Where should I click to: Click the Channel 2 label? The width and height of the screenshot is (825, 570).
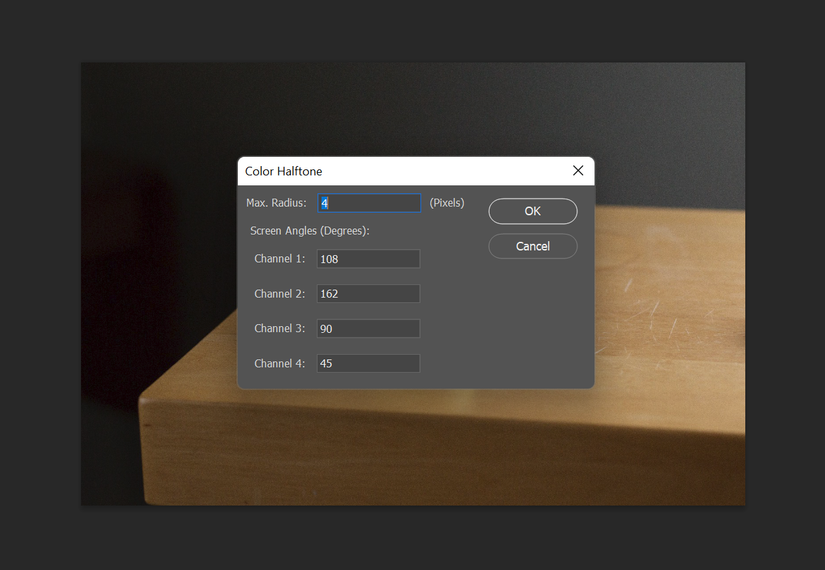[279, 294]
